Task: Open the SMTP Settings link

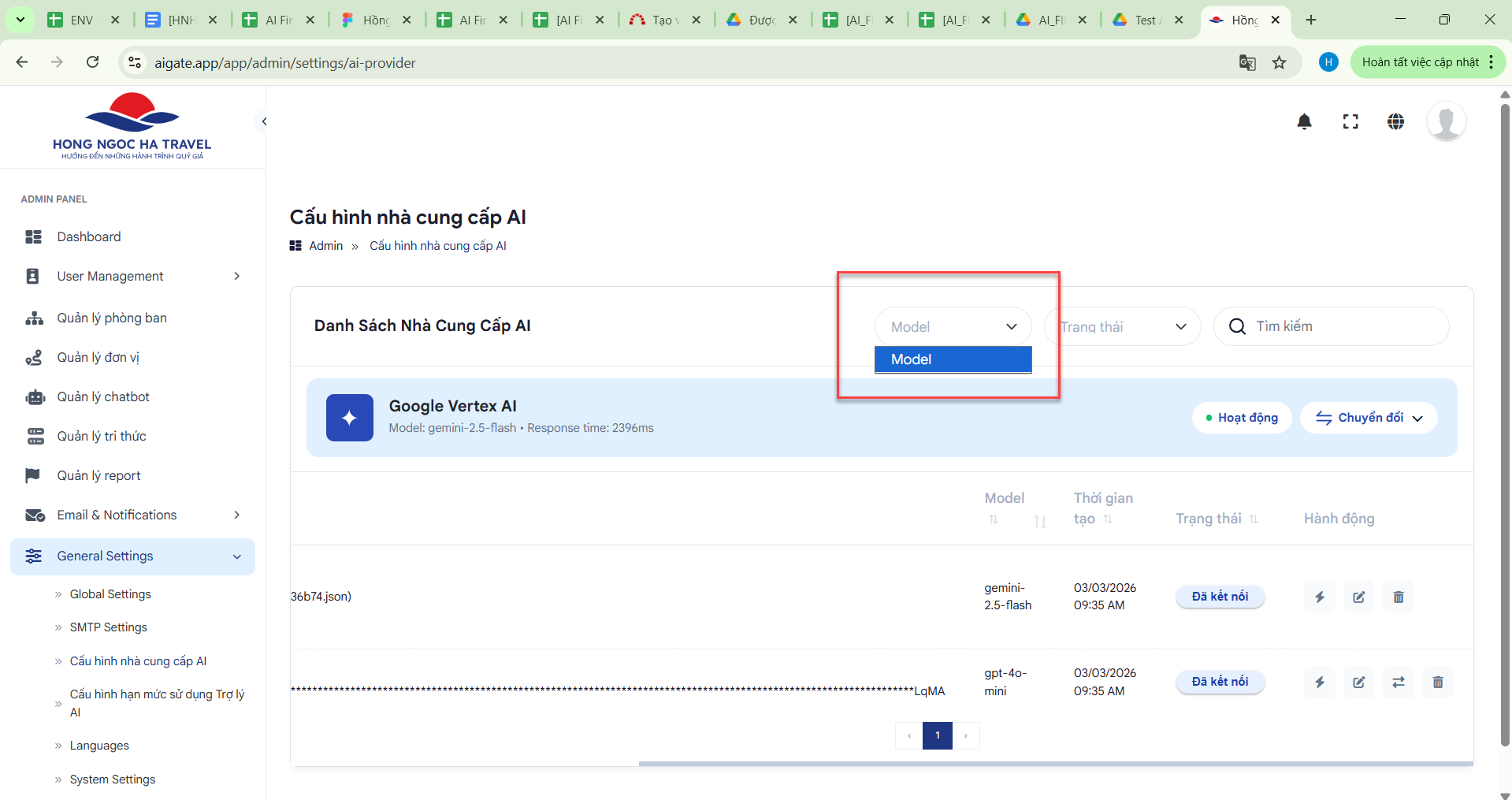Action: click(109, 627)
